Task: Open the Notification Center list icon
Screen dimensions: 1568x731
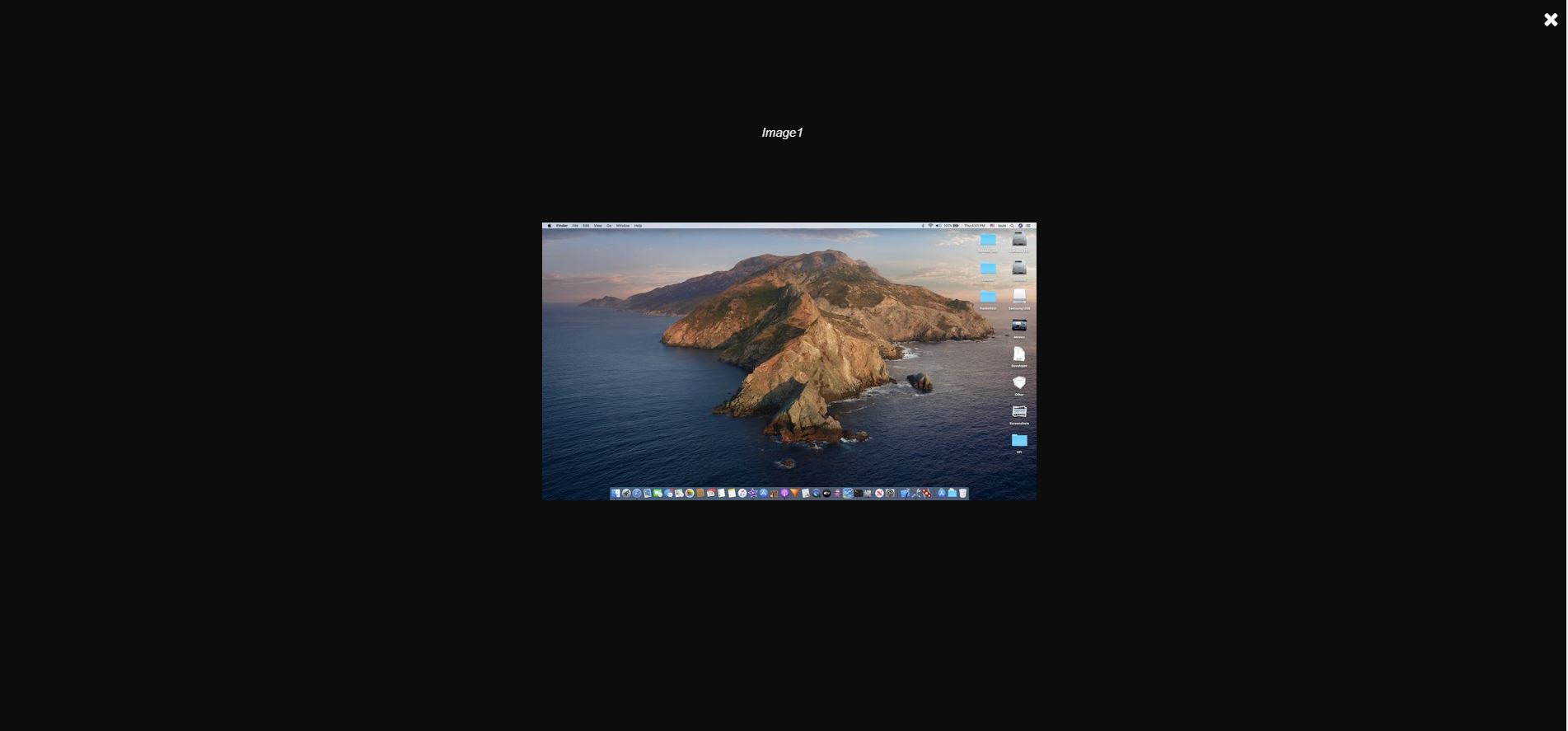Action: point(1028,226)
